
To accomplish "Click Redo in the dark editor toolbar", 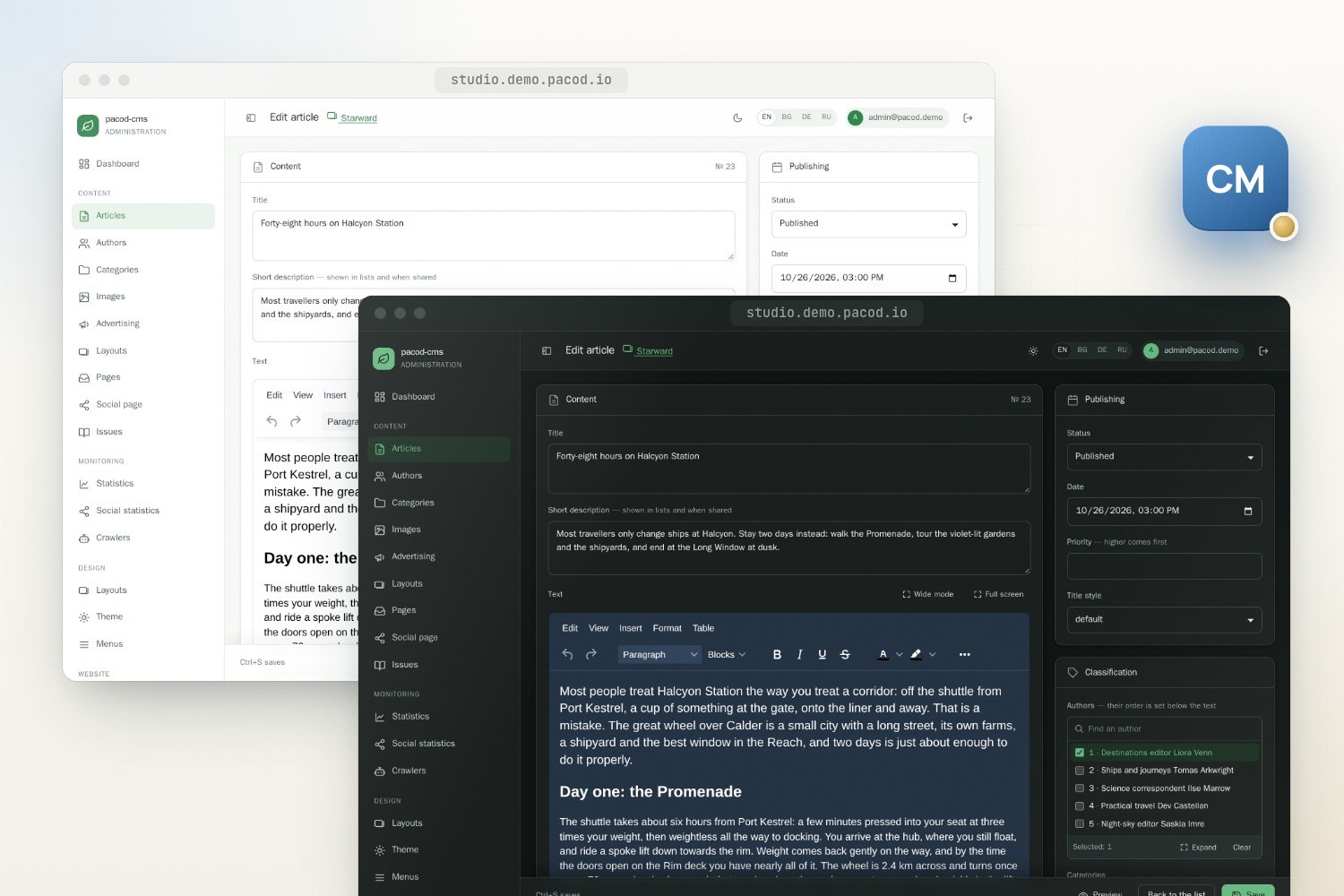I will tap(591, 655).
